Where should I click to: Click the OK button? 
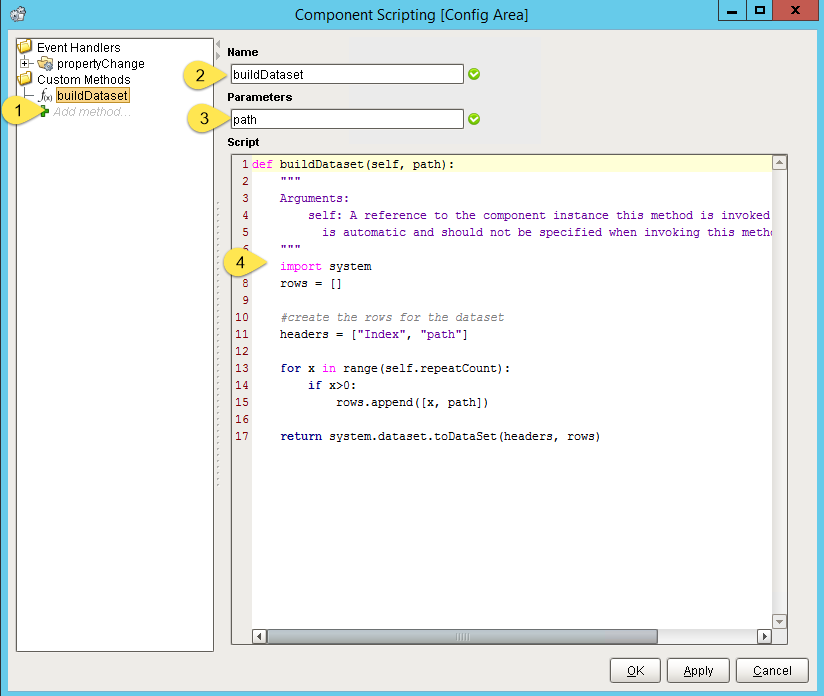tap(635, 670)
